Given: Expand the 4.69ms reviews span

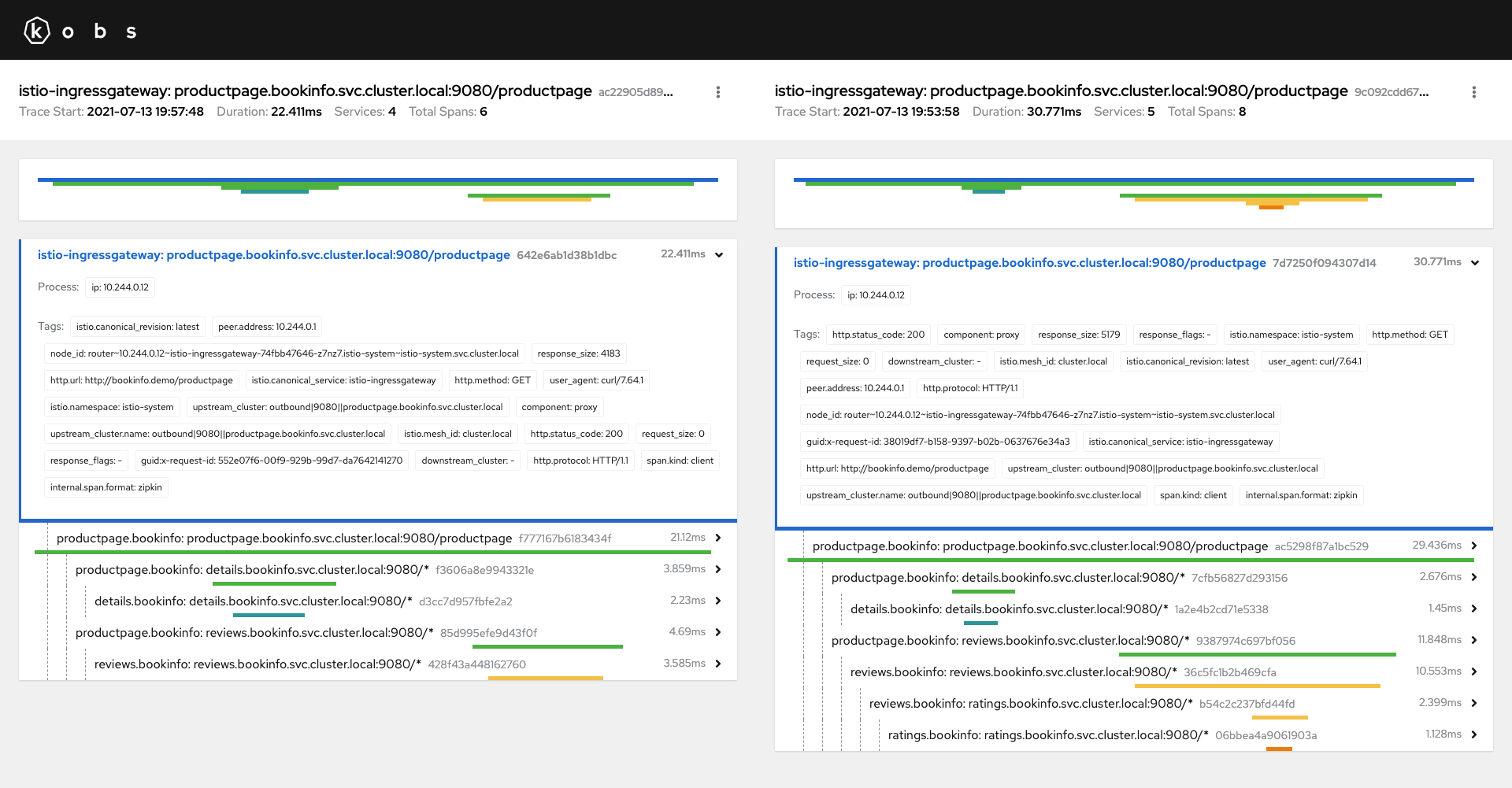Looking at the screenshot, I should tap(717, 632).
